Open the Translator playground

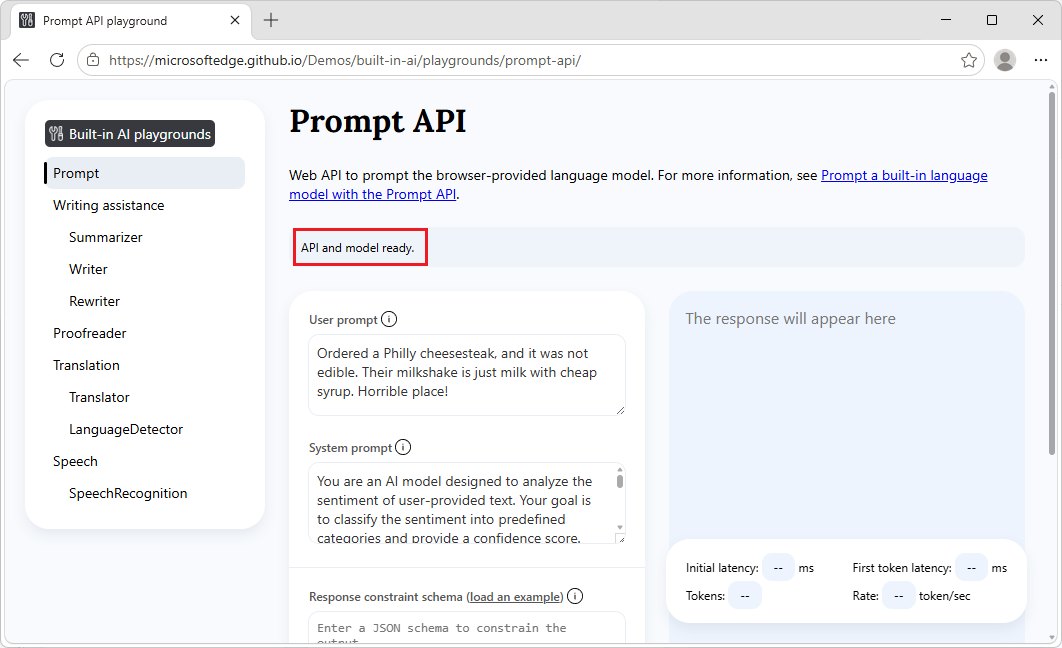coord(99,397)
